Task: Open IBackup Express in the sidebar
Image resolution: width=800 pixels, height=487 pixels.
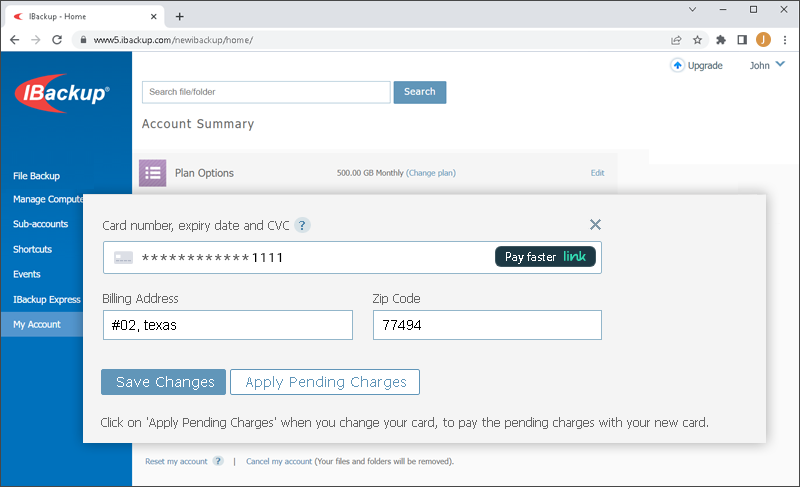Action: 46,299
